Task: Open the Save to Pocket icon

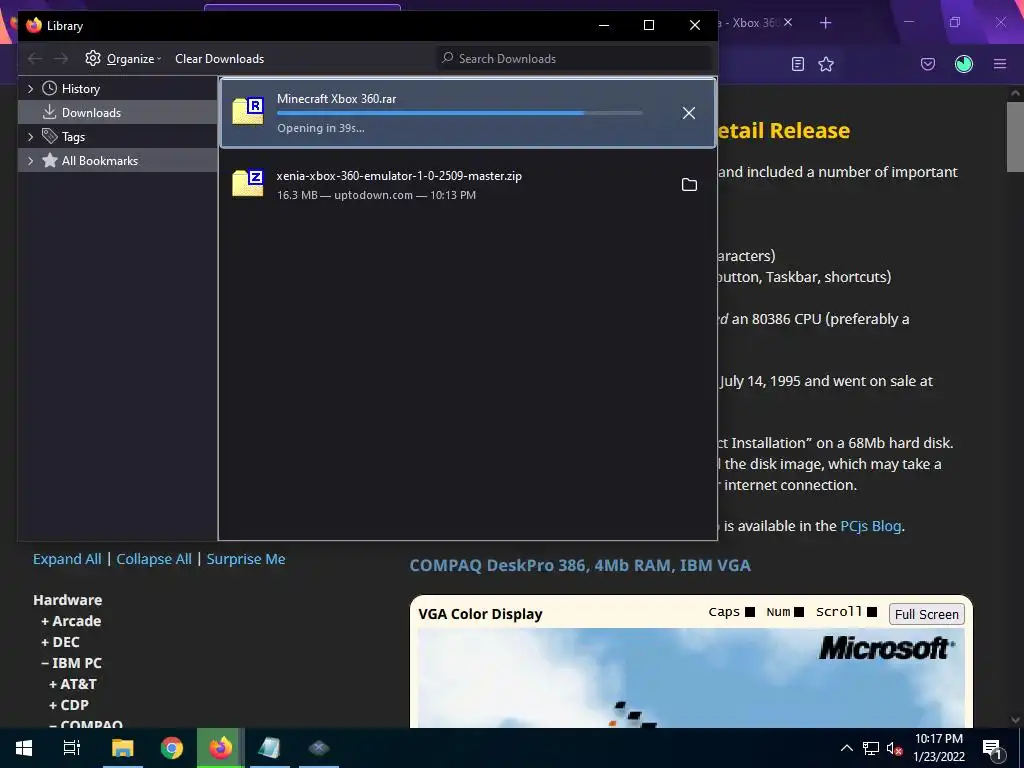Action: click(x=927, y=64)
